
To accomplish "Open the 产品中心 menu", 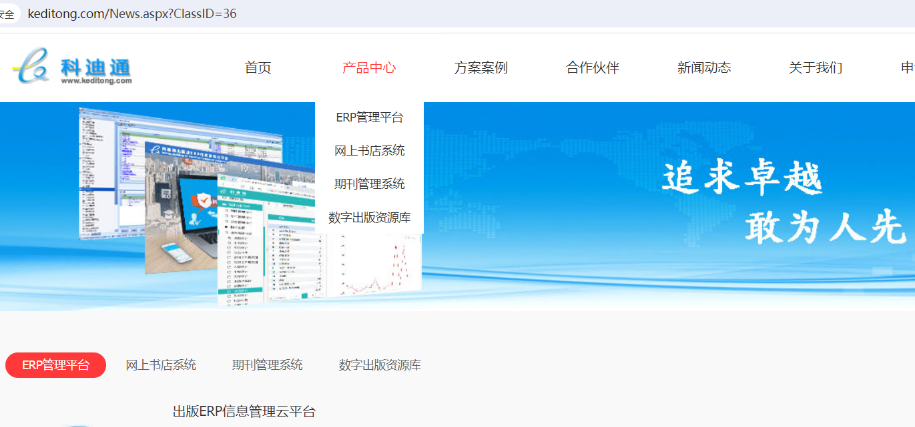I will (x=369, y=68).
